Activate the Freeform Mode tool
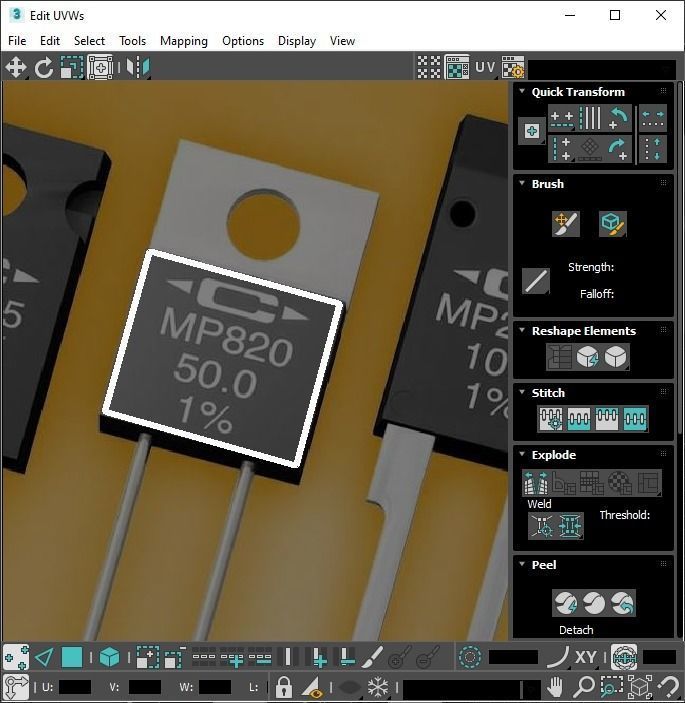 pyautogui.click(x=100, y=67)
